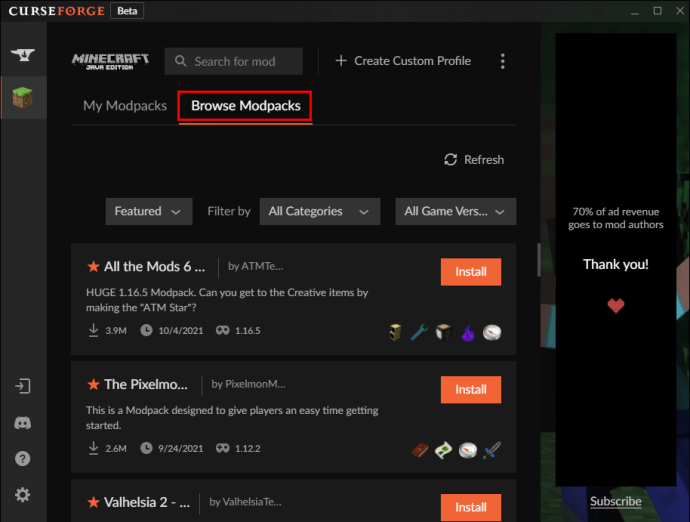Expand the Featured sort dropdown
The height and width of the screenshot is (522, 690).
(148, 211)
